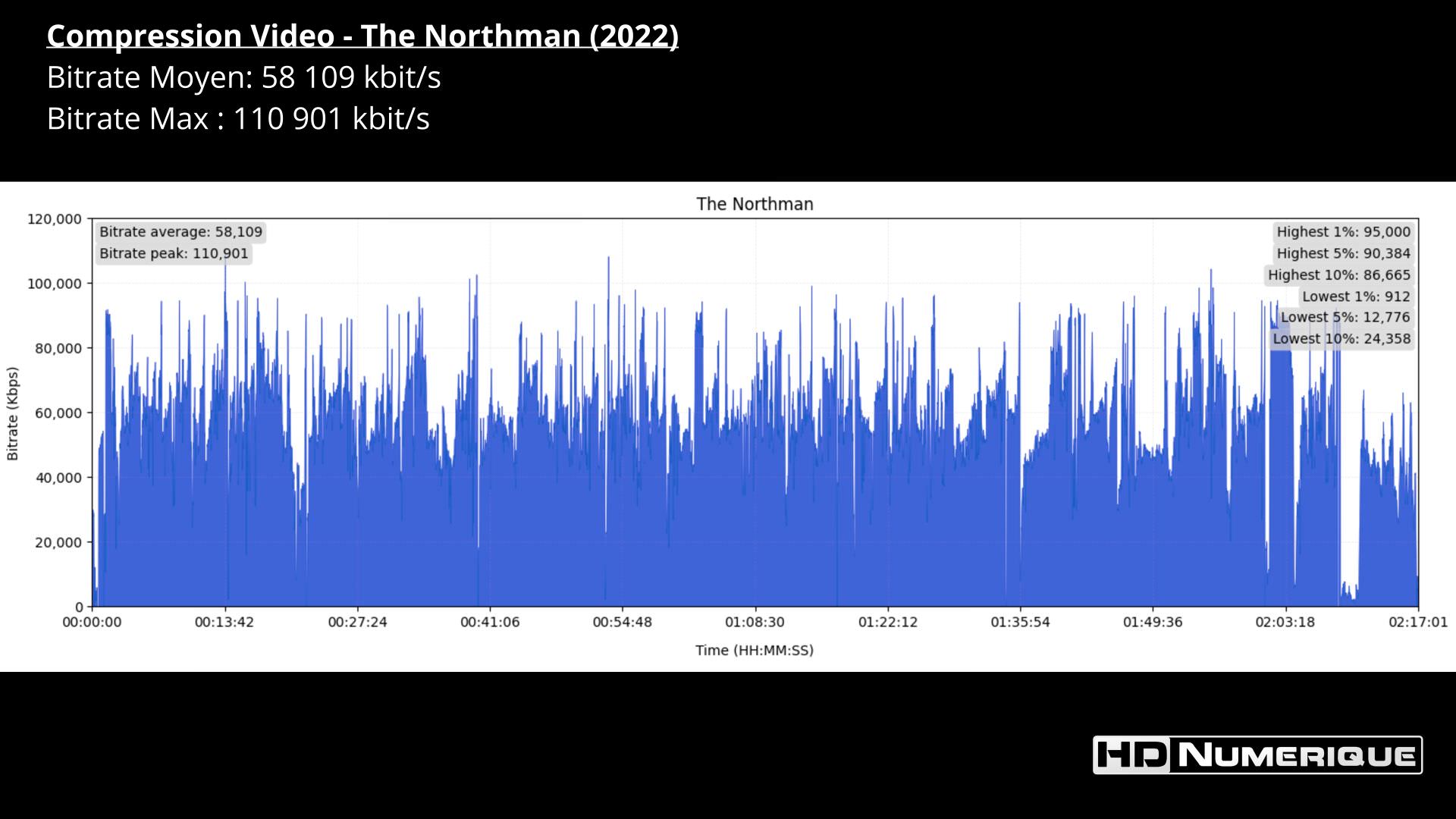The width and height of the screenshot is (1456, 819).
Task: Click the 'Bitrate average: 58,109' legend box
Action: tap(180, 232)
